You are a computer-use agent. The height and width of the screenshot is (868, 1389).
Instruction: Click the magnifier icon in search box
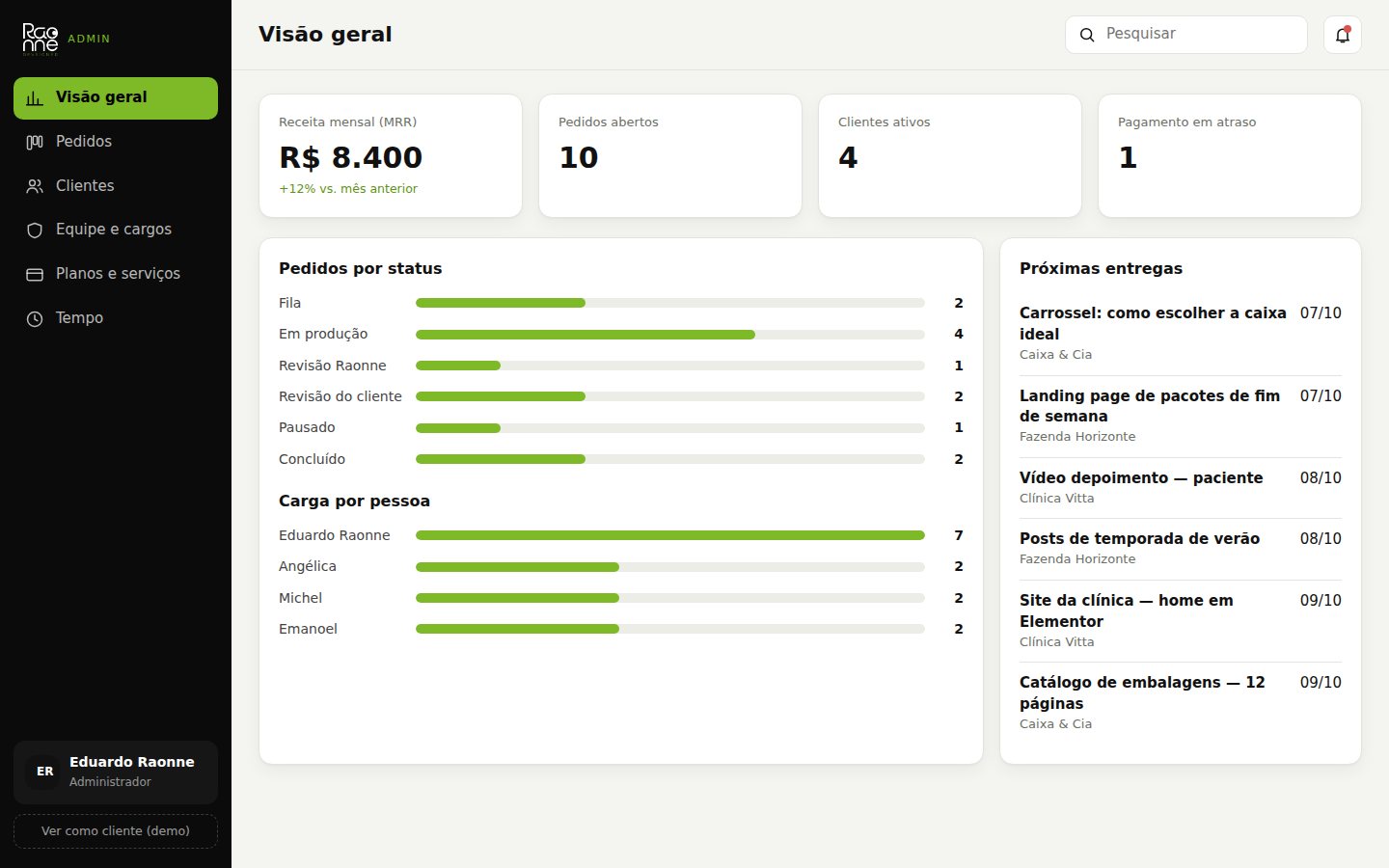click(1087, 35)
